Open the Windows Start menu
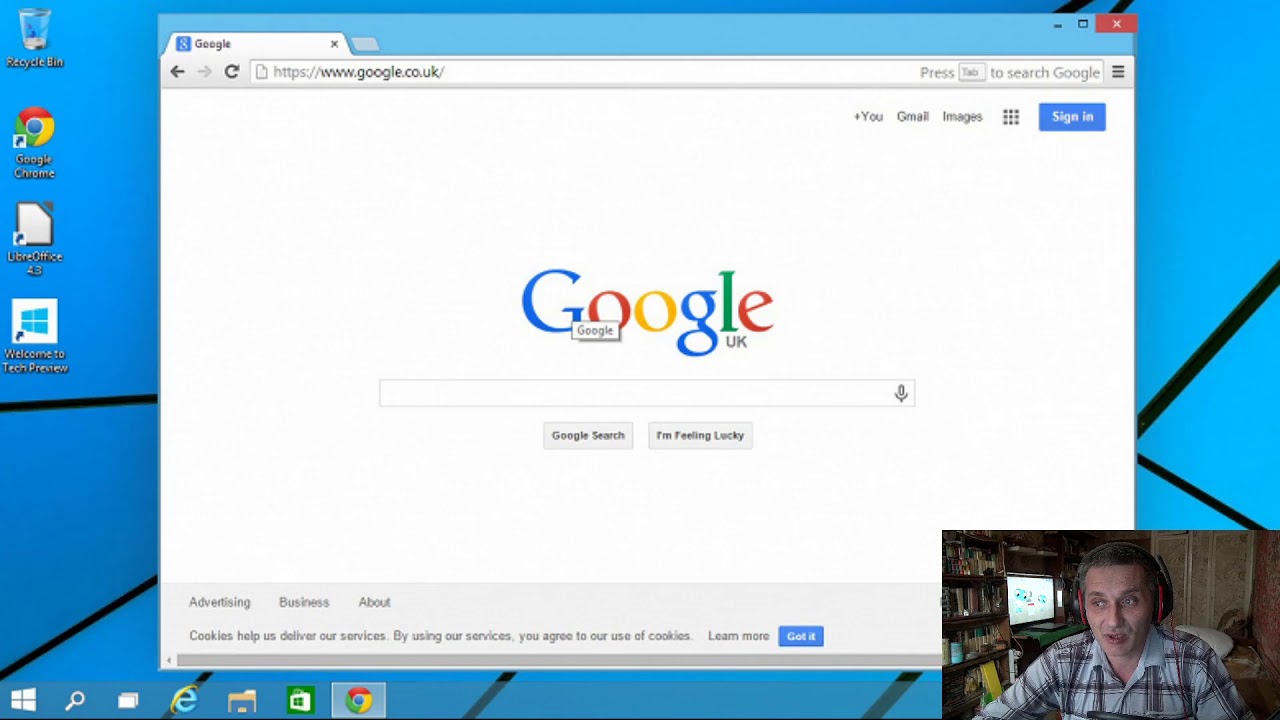This screenshot has height=720, width=1280. coord(24,700)
